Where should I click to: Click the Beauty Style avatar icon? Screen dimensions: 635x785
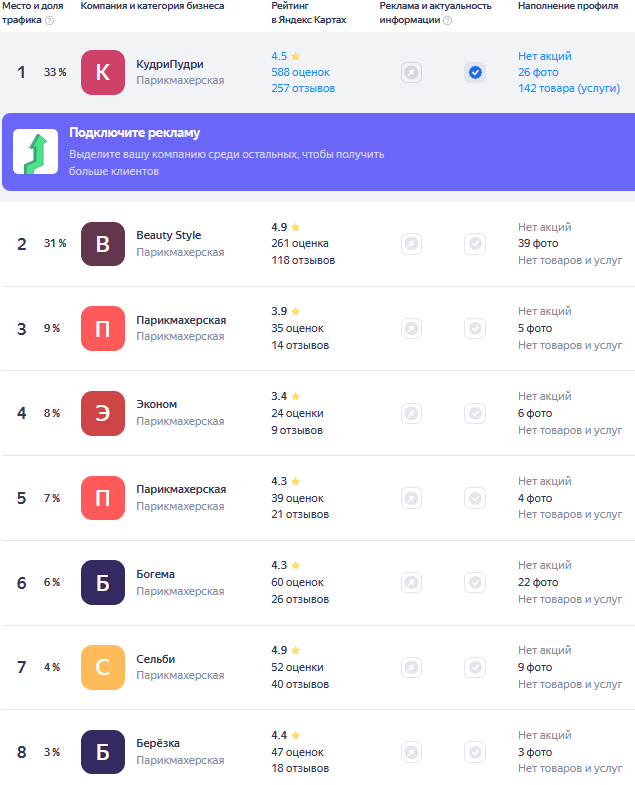pyautogui.click(x=103, y=244)
